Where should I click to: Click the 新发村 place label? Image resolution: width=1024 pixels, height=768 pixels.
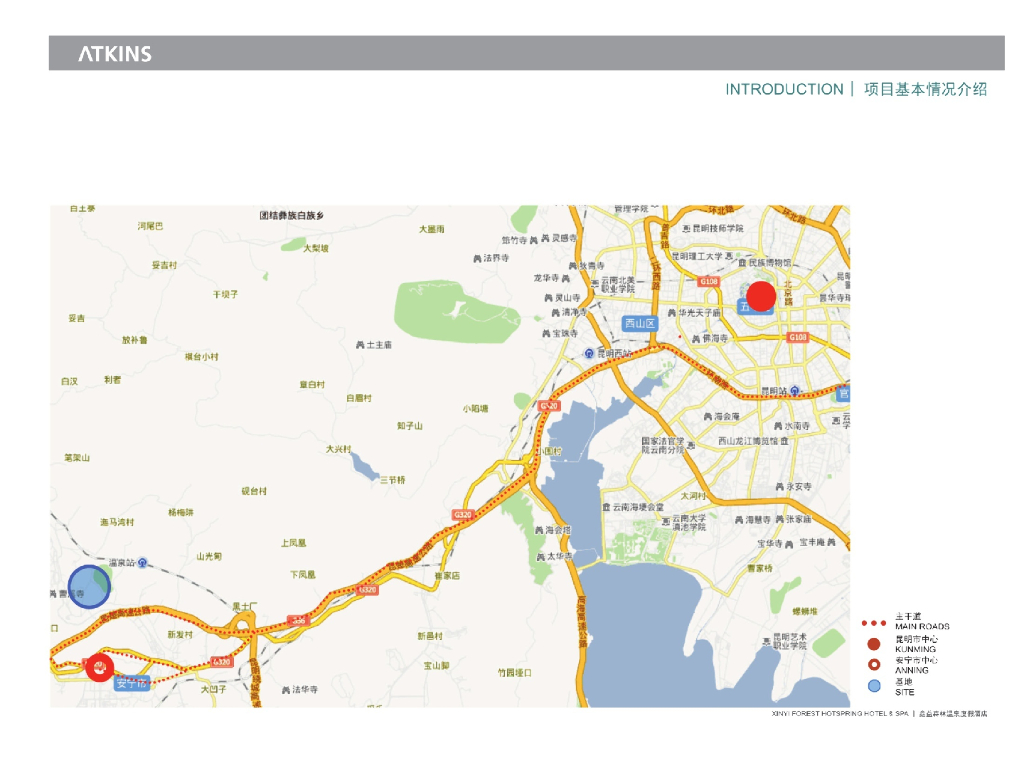point(180,635)
